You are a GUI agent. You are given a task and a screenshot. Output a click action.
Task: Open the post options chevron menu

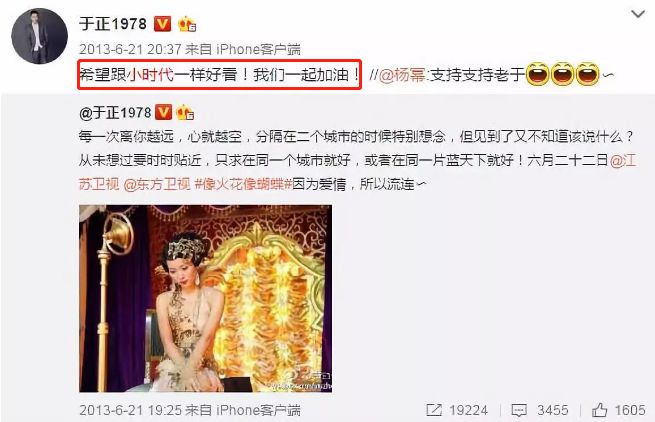(637, 15)
